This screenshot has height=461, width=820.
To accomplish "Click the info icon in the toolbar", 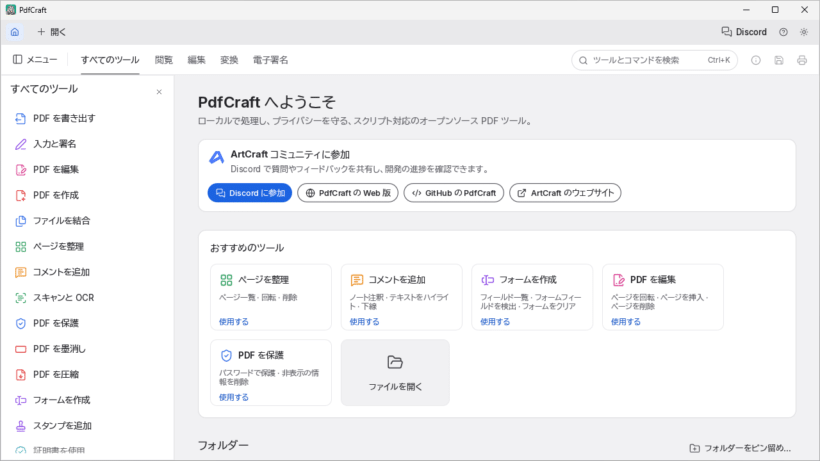I will 756,60.
